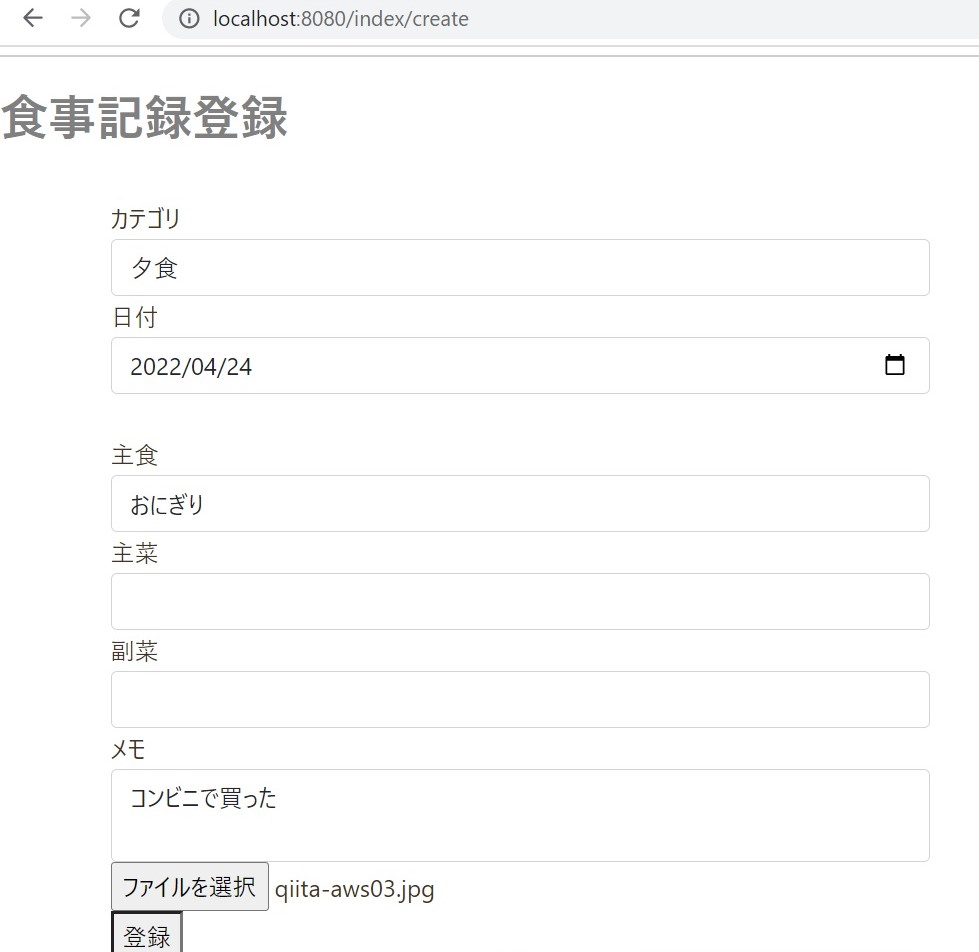Screen dimensions: 979x952
Task: Click the qiita-aws03.jpg file name text
Action: 355,888
